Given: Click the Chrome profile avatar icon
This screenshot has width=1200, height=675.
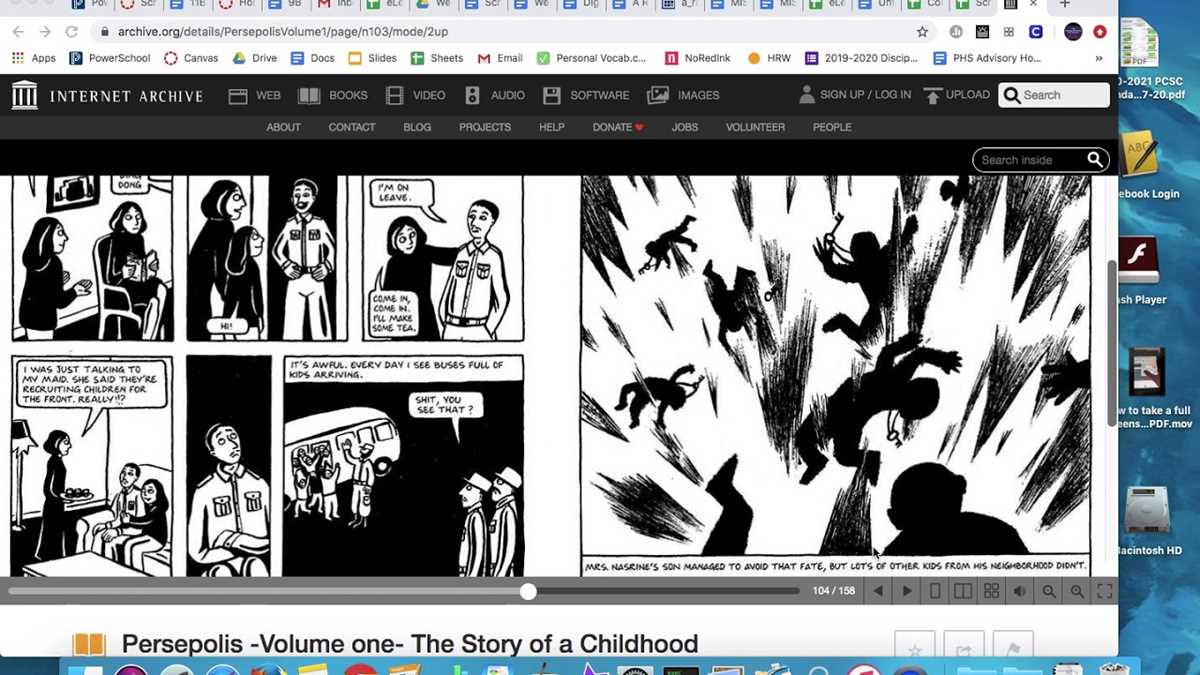Looking at the screenshot, I should pyautogui.click(x=1073, y=32).
